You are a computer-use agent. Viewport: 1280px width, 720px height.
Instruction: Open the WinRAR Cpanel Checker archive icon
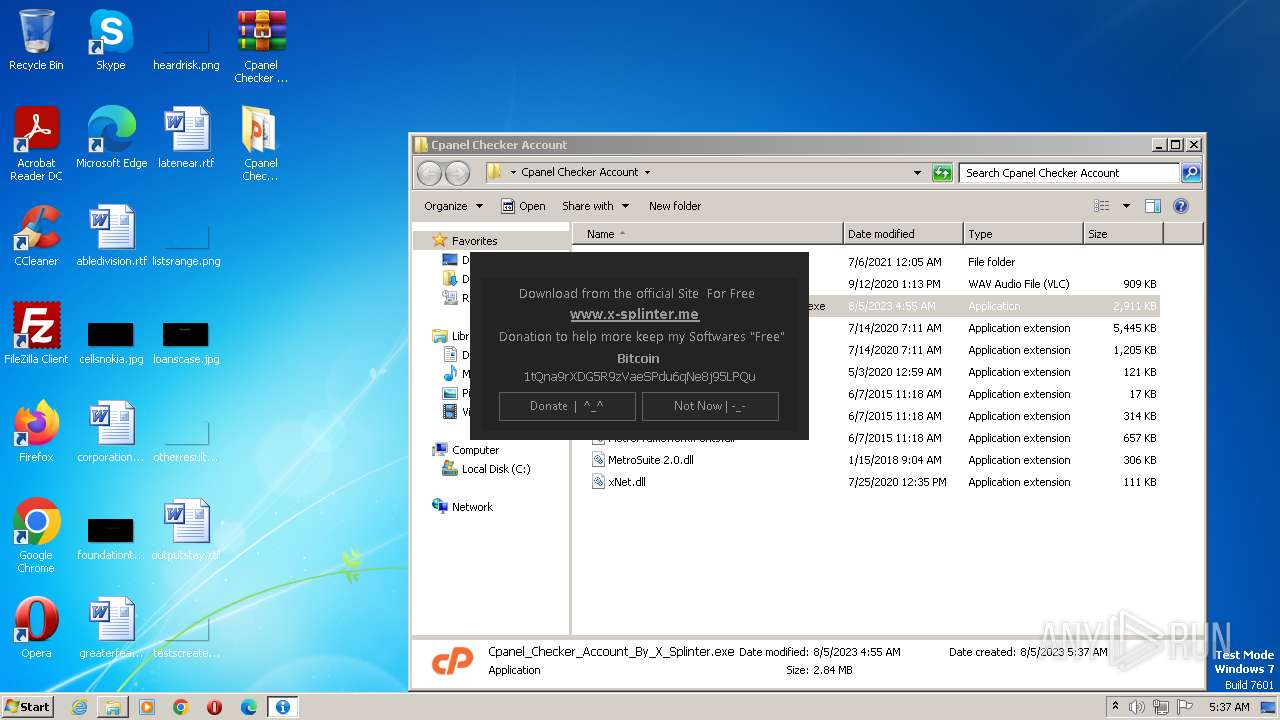pyautogui.click(x=261, y=47)
